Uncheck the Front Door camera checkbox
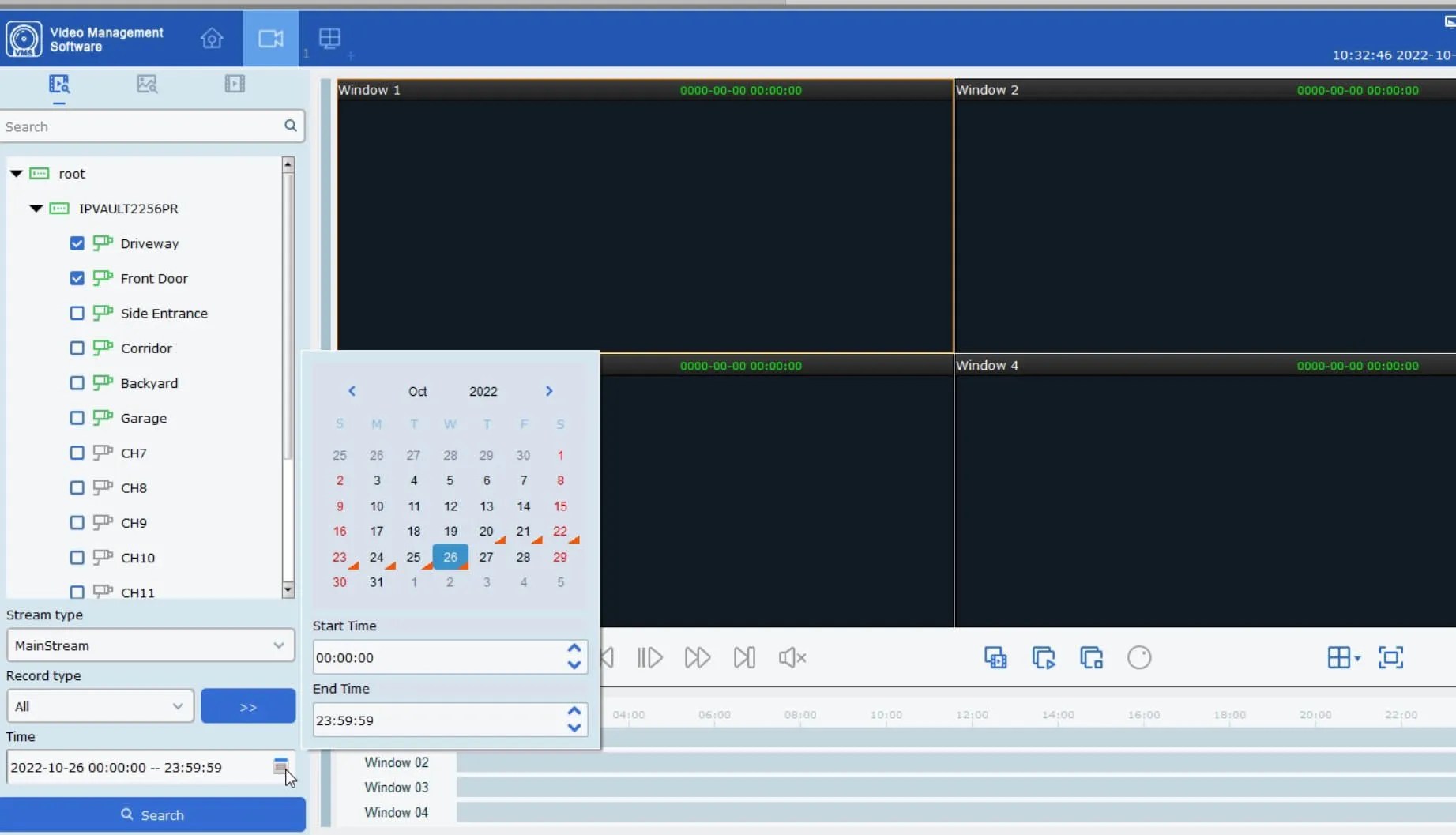The width and height of the screenshot is (1456, 835). point(77,278)
